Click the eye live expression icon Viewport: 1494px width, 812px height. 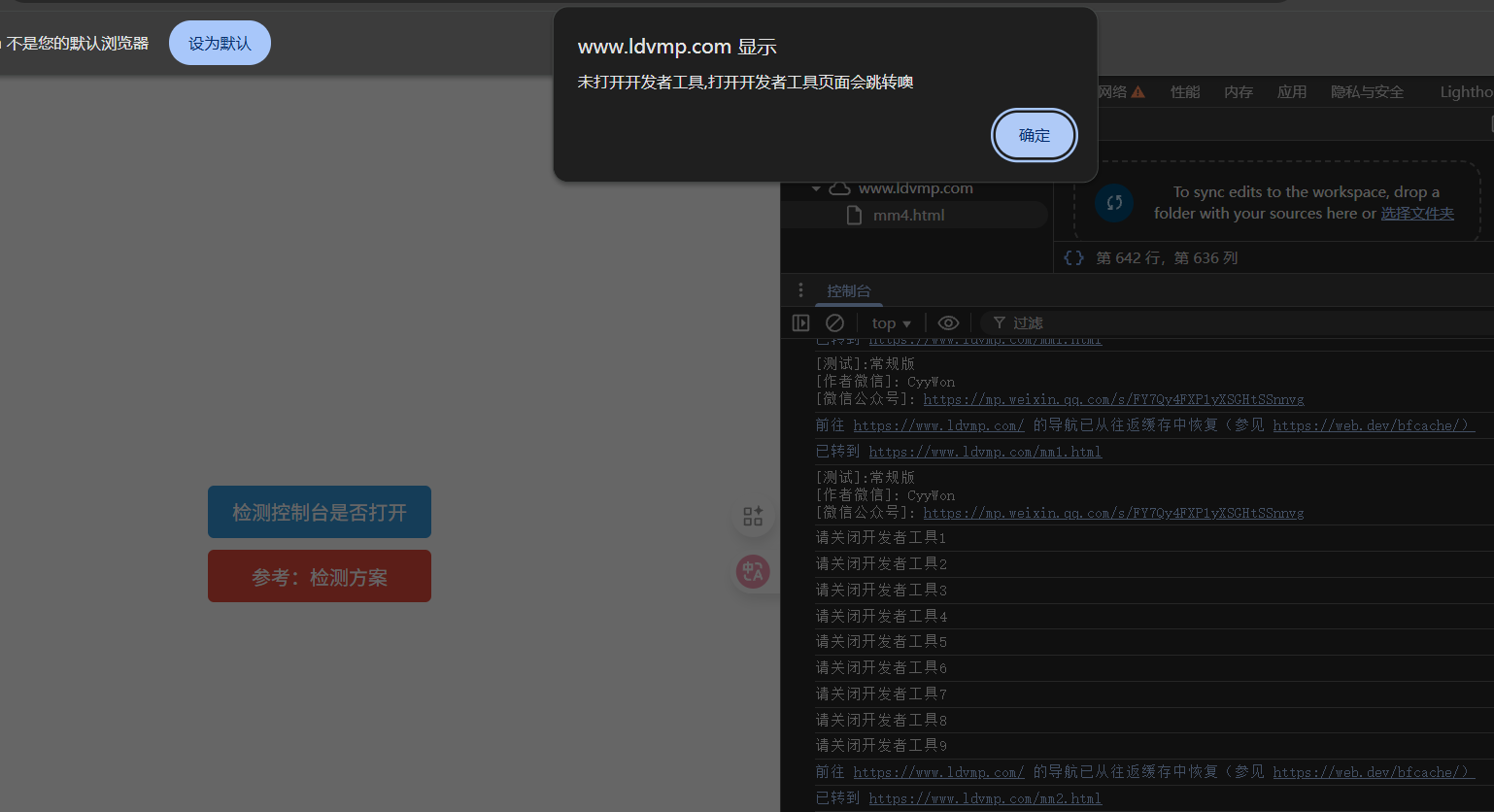(x=948, y=323)
